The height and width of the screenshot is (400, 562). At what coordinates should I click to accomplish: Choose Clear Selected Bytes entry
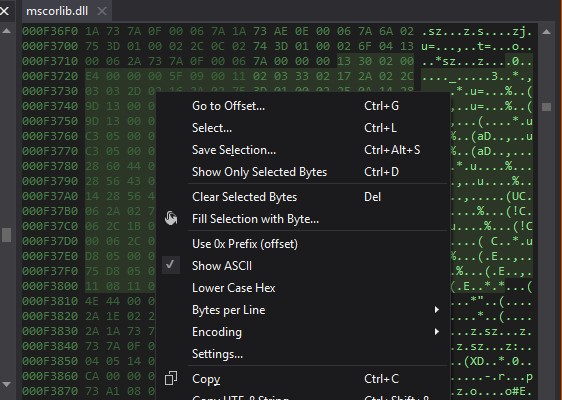pos(303,197)
